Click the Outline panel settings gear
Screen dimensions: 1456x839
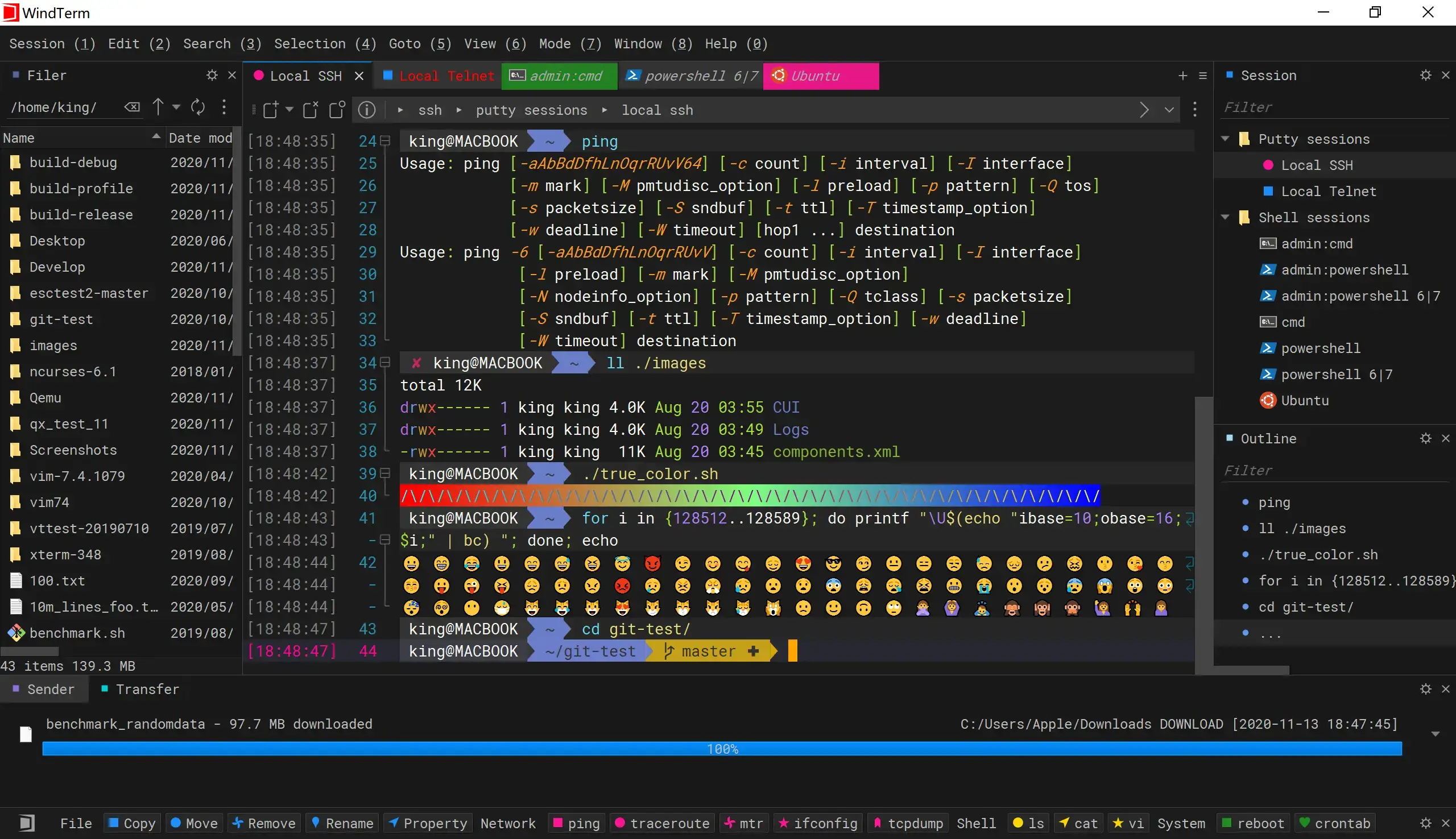[1425, 438]
